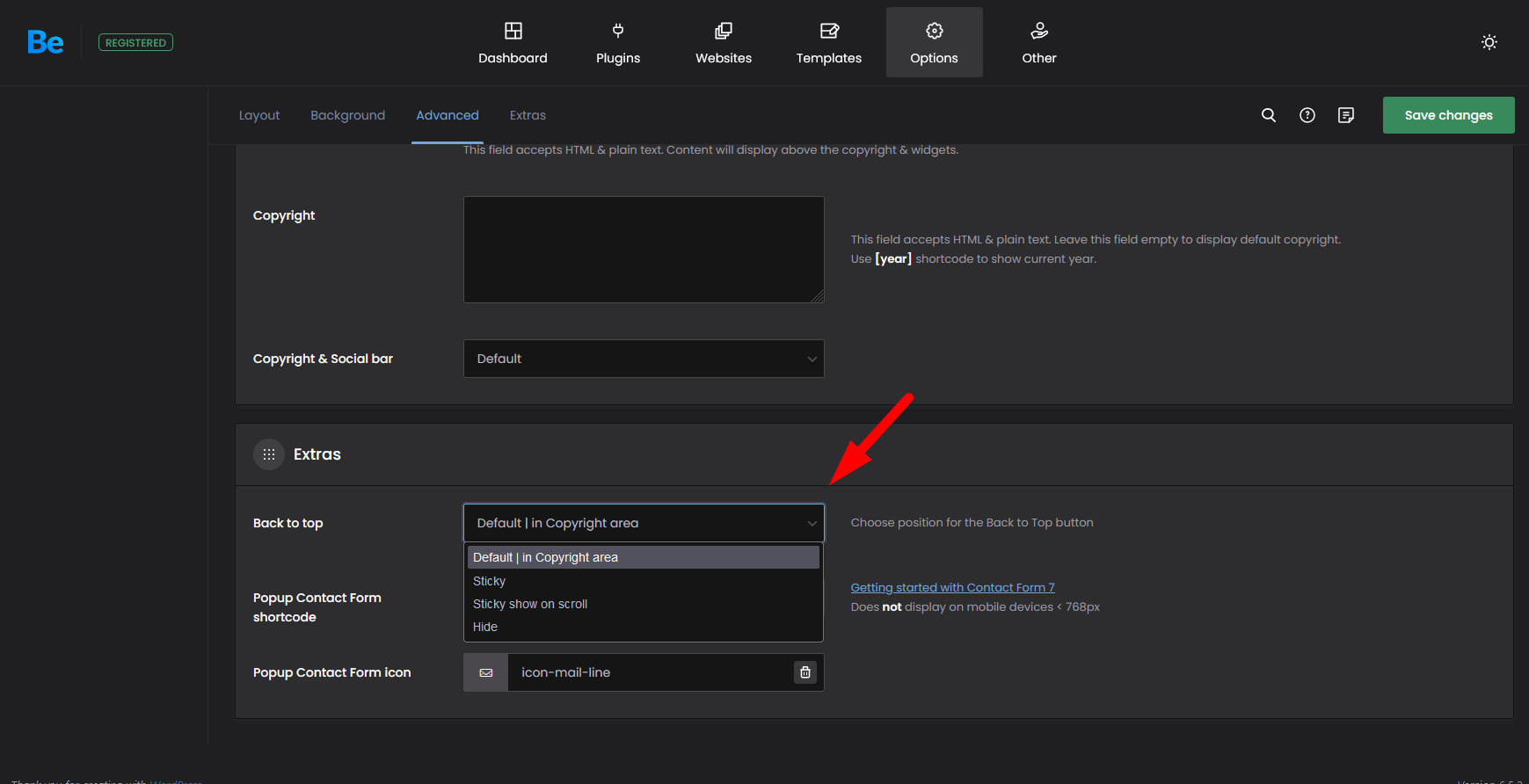Go to the Websites section
The height and width of the screenshot is (784, 1529).
point(724,42)
